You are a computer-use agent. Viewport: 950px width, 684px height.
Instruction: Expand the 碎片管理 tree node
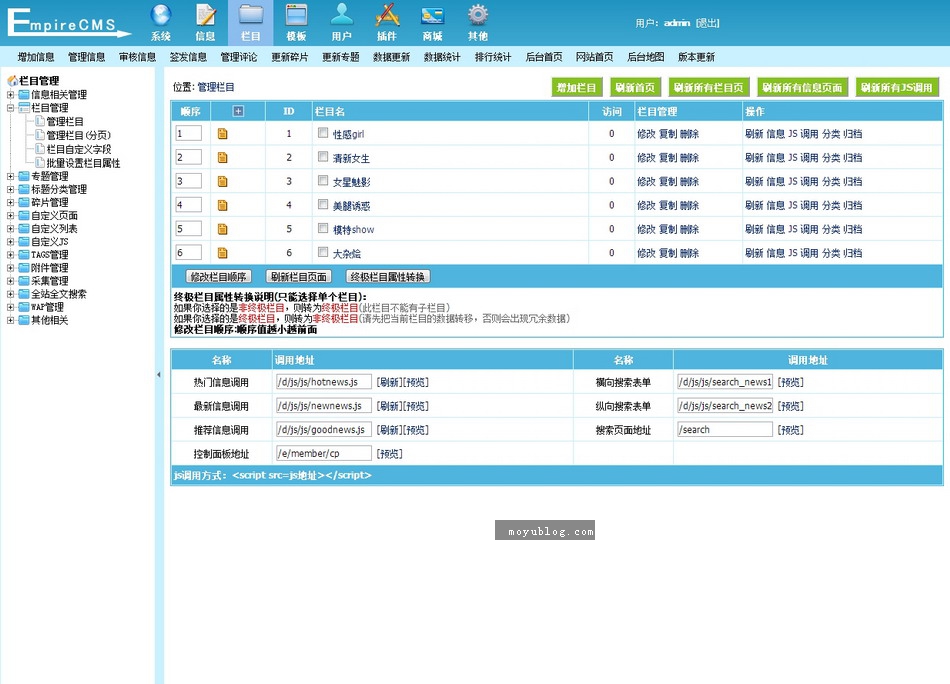[x=10, y=202]
